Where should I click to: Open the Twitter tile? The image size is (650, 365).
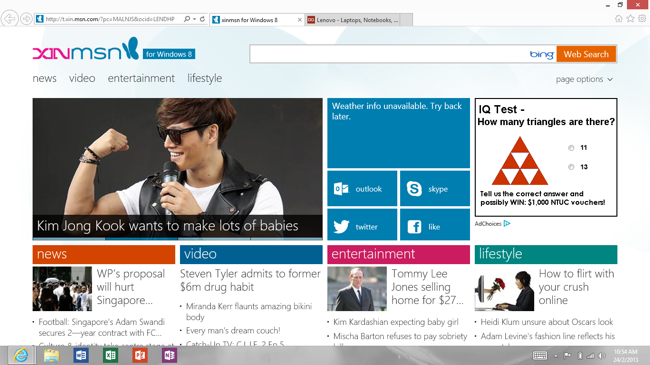click(x=362, y=224)
